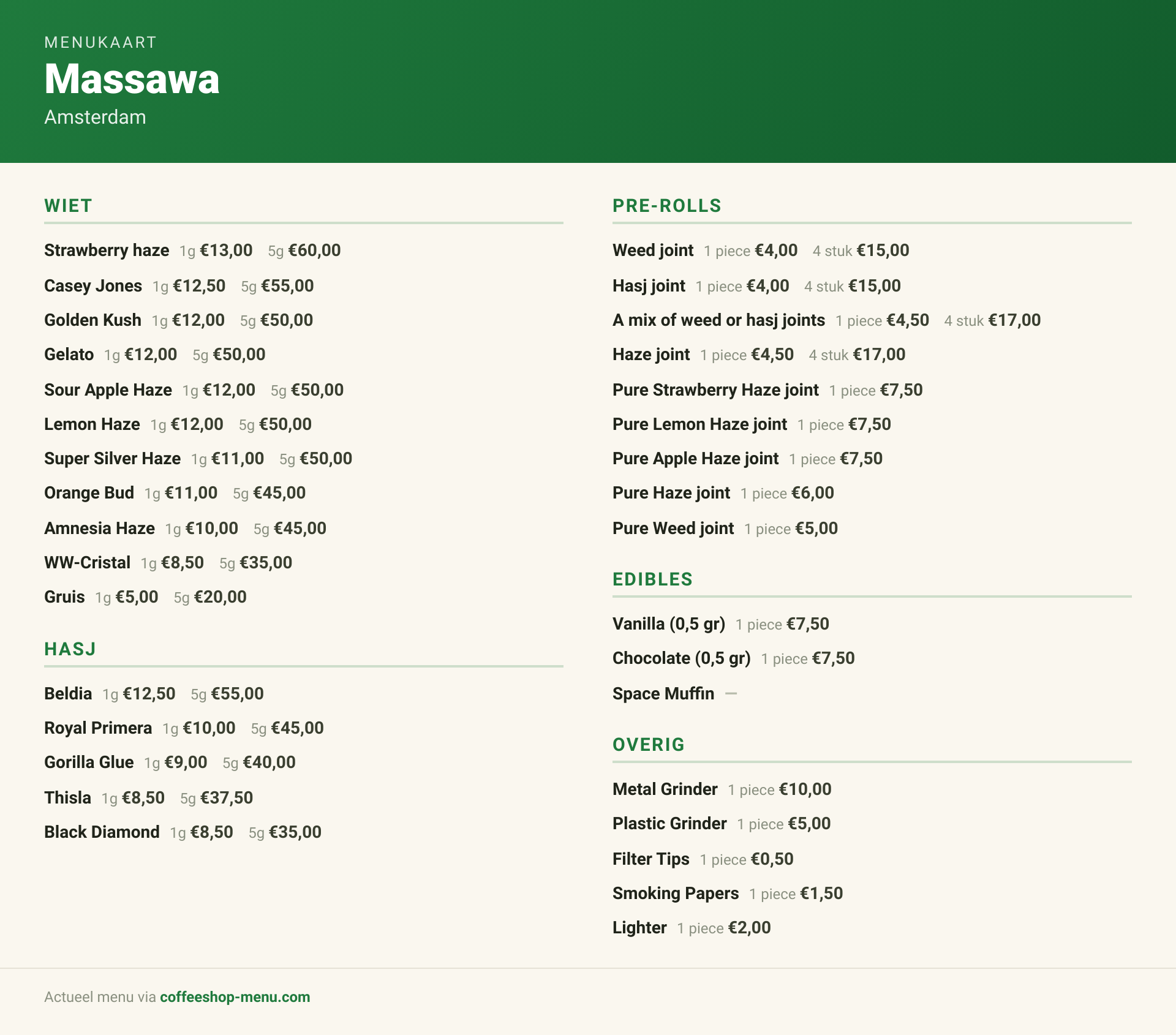Click the Plastic Grinder item name

669,824
